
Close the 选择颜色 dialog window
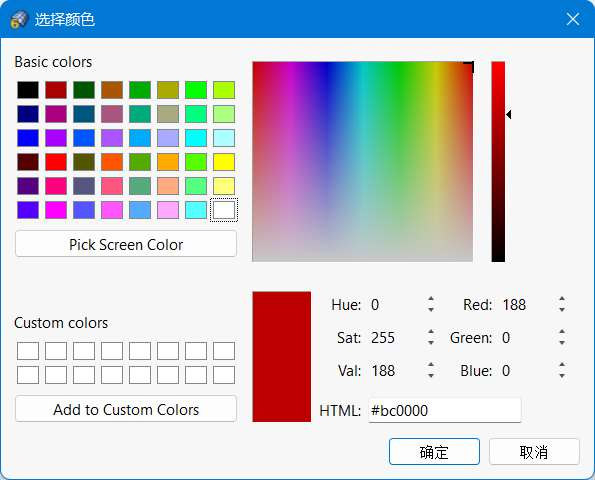pos(573,19)
